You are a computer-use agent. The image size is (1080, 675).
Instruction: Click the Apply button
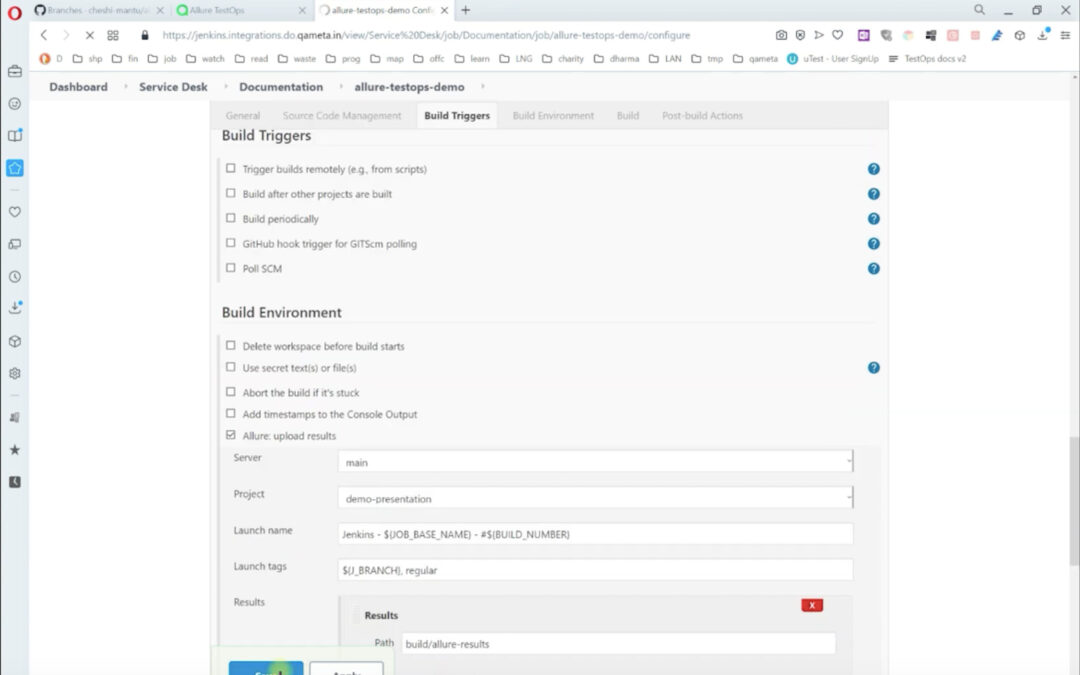tap(346, 670)
